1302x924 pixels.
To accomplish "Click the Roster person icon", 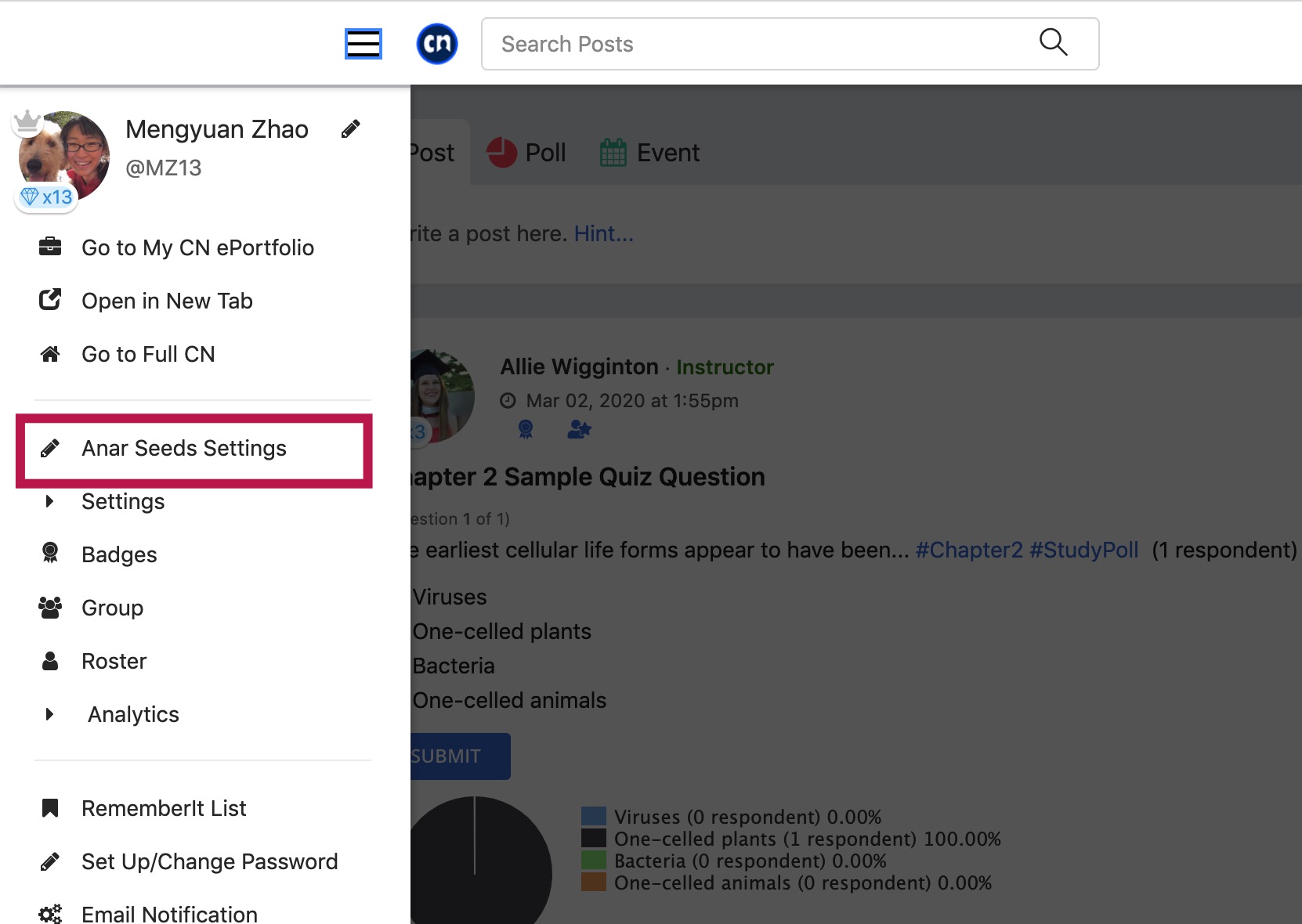I will pos(50,661).
